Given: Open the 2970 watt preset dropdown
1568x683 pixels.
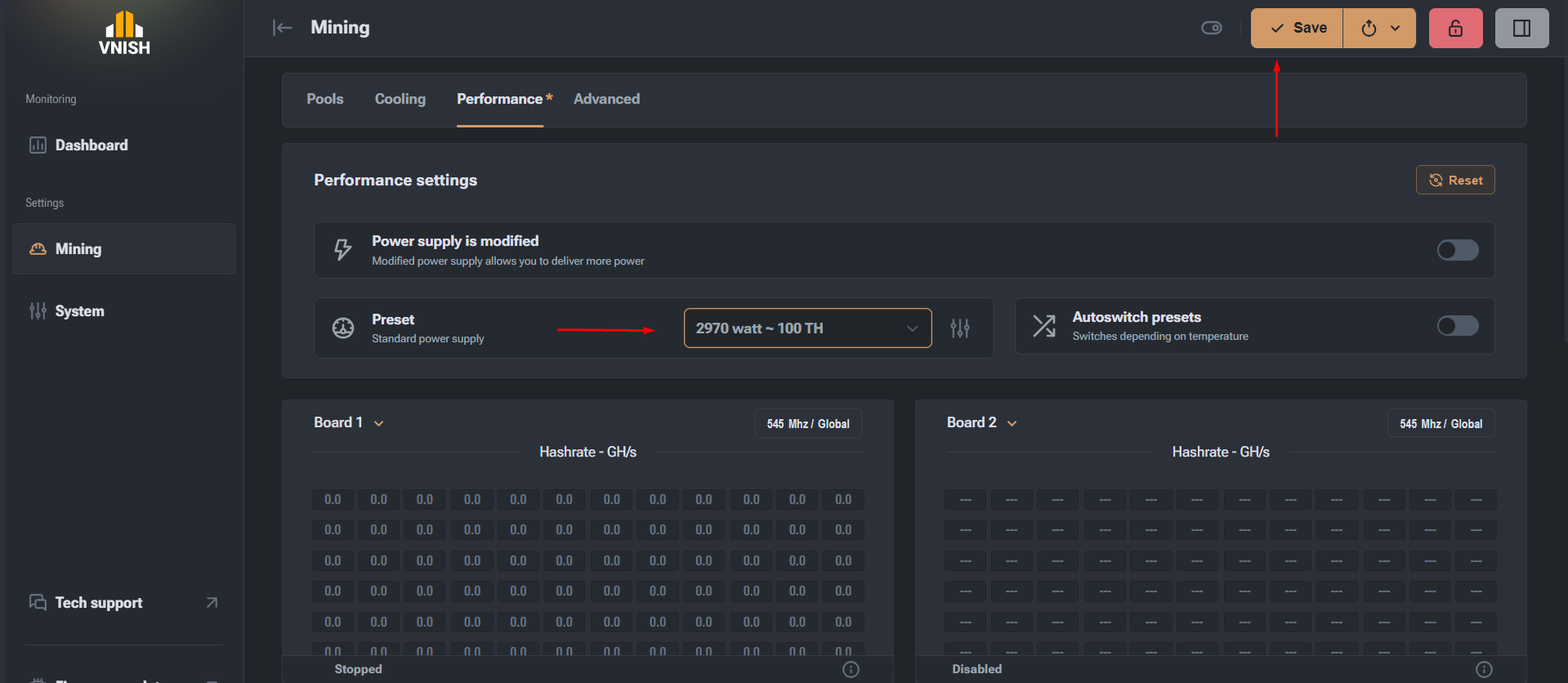Looking at the screenshot, I should pos(808,328).
